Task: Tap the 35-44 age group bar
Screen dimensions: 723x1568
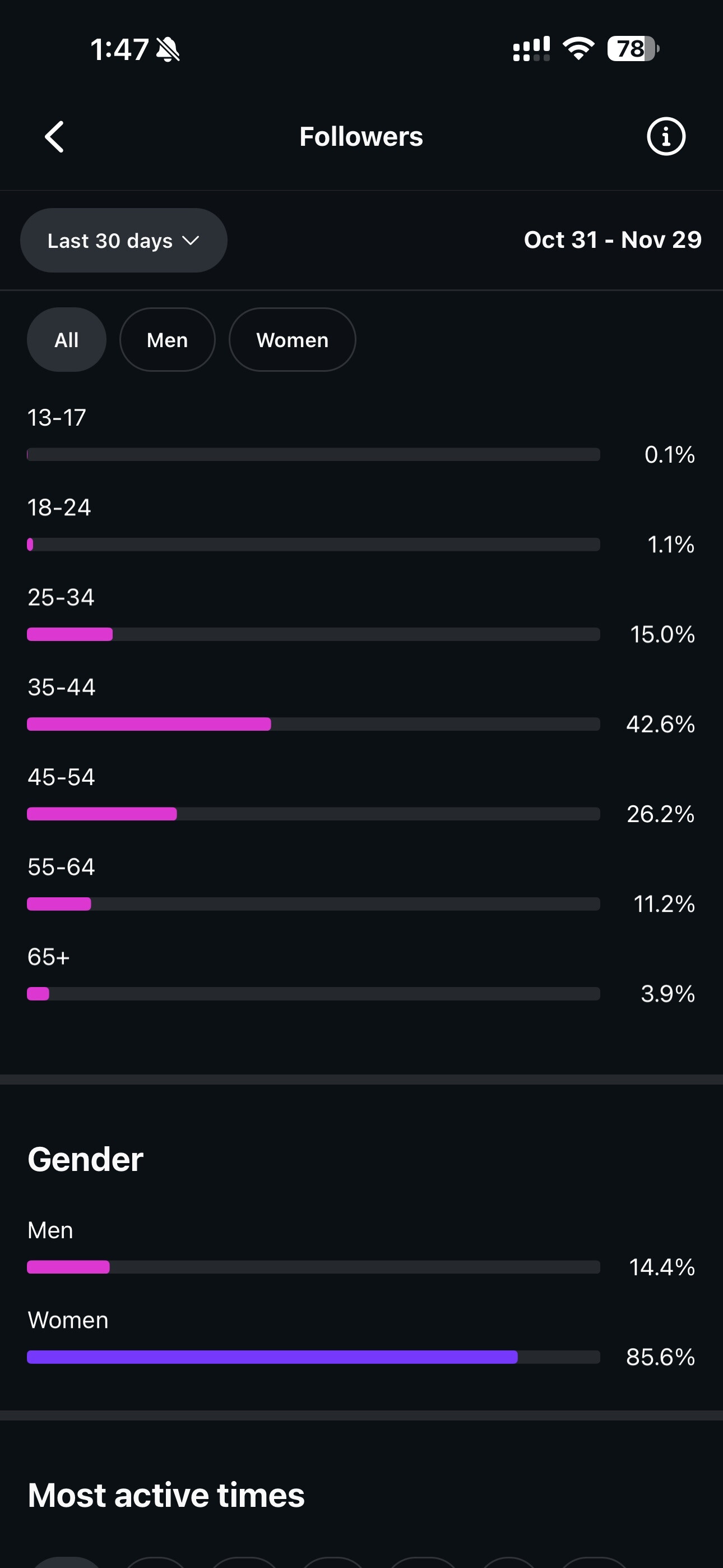Action: [313, 724]
